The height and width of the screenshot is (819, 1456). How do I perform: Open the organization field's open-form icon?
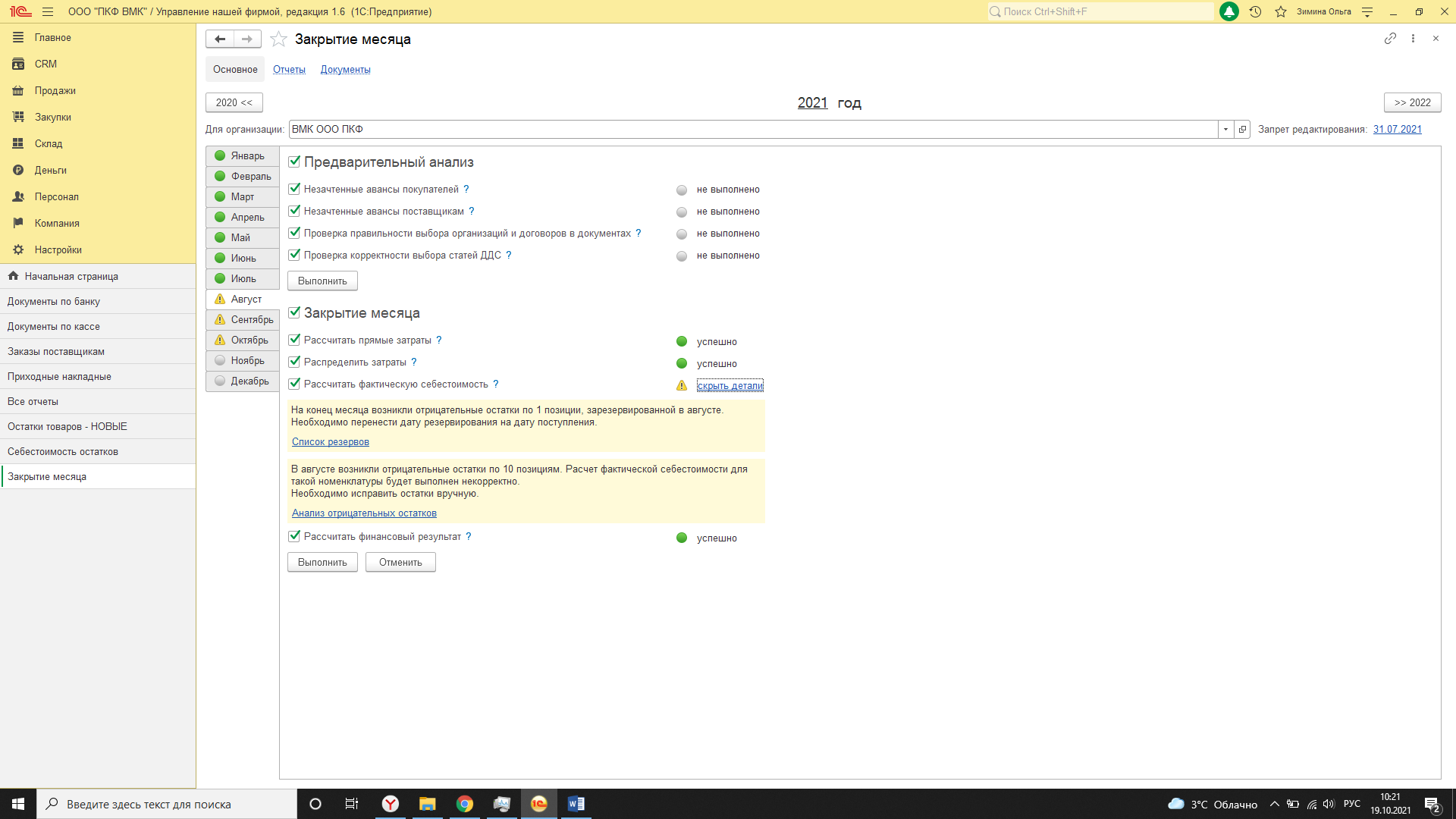pos(1242,130)
